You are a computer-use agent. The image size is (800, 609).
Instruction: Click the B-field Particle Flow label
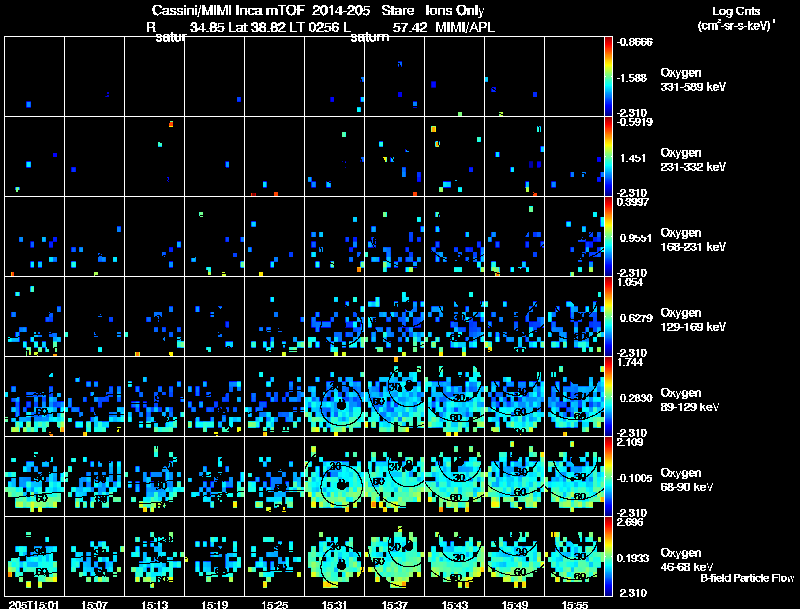(746, 578)
